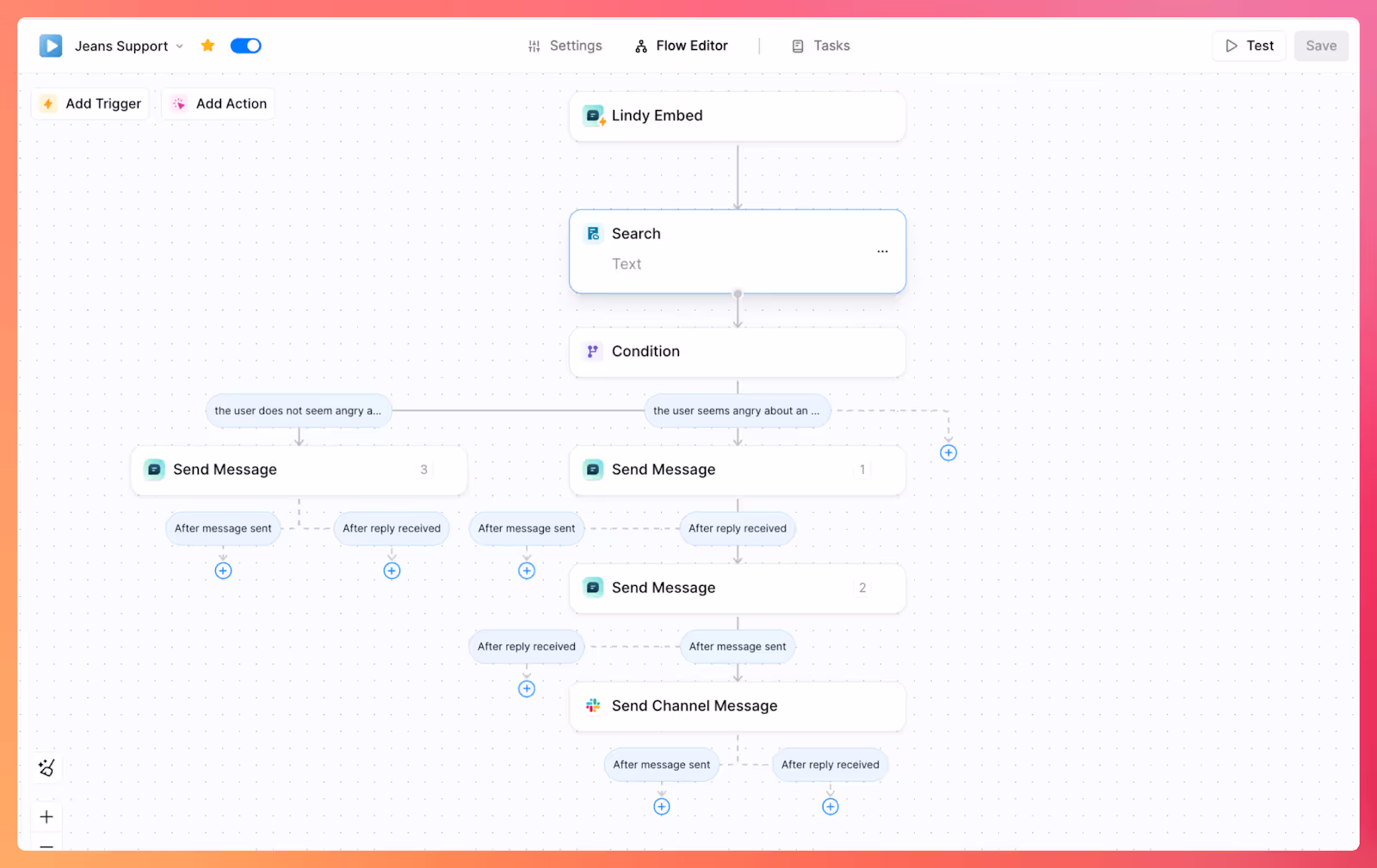The height and width of the screenshot is (868, 1377).
Task: Click the icon of Send Message 1
Action: pos(593,469)
